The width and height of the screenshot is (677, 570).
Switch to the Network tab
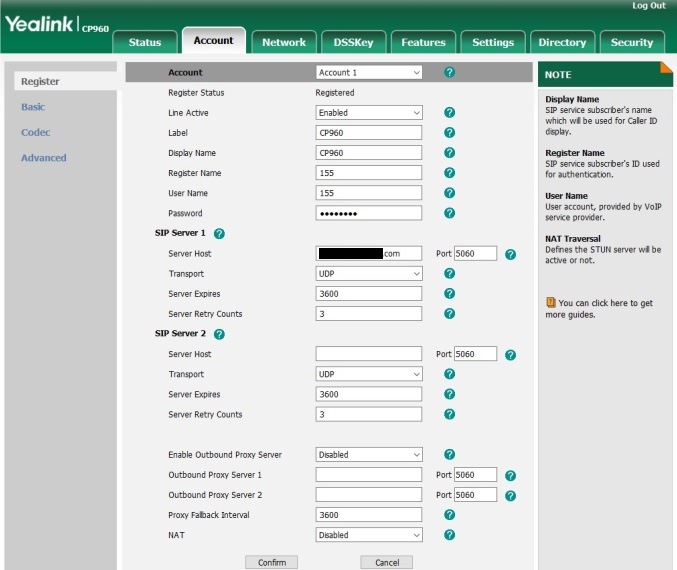[284, 42]
